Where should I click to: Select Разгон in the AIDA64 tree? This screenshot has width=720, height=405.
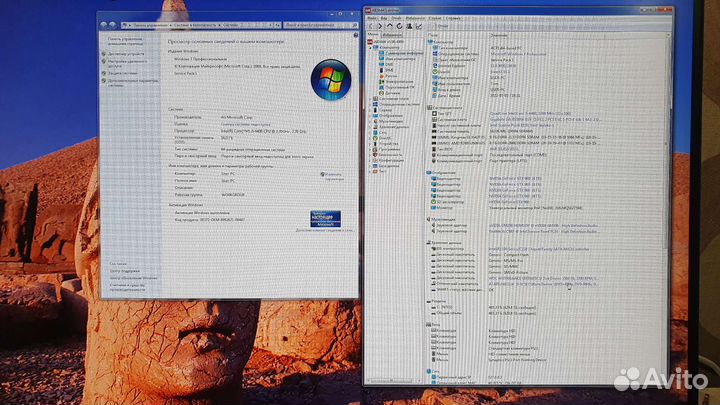(x=388, y=76)
